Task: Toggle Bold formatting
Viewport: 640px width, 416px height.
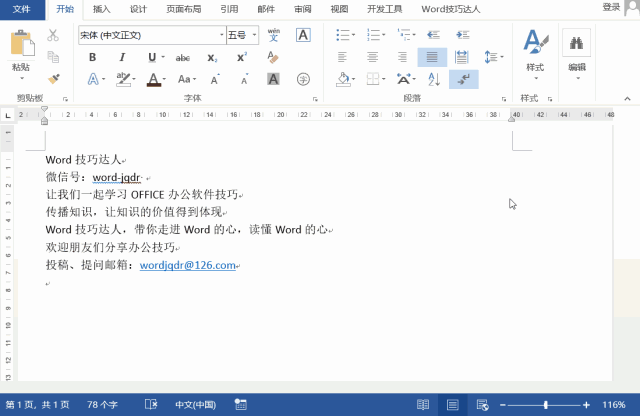Action: click(92, 57)
